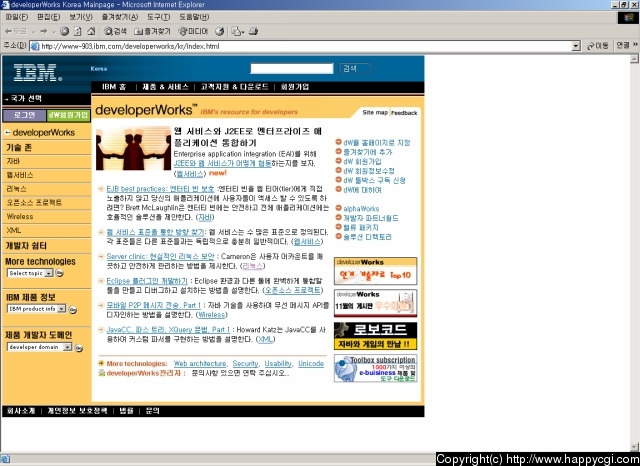Screen dimensions: 640x466
Task: Open the EJB best practices article link
Action: (160, 189)
